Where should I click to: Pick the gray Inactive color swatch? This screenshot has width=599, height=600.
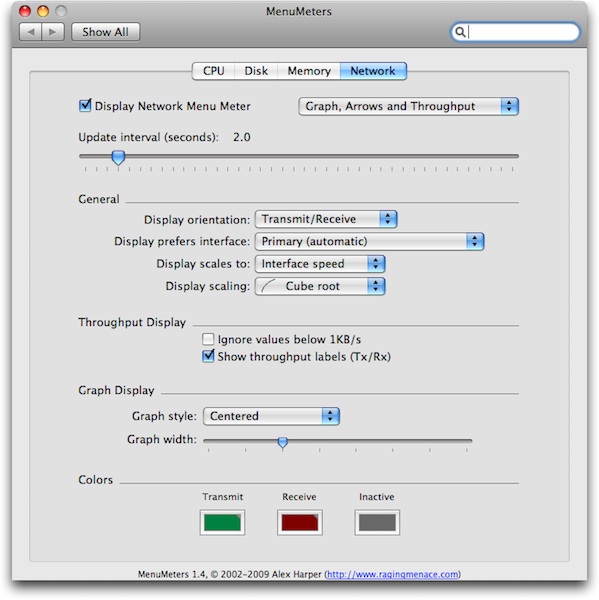point(377,522)
